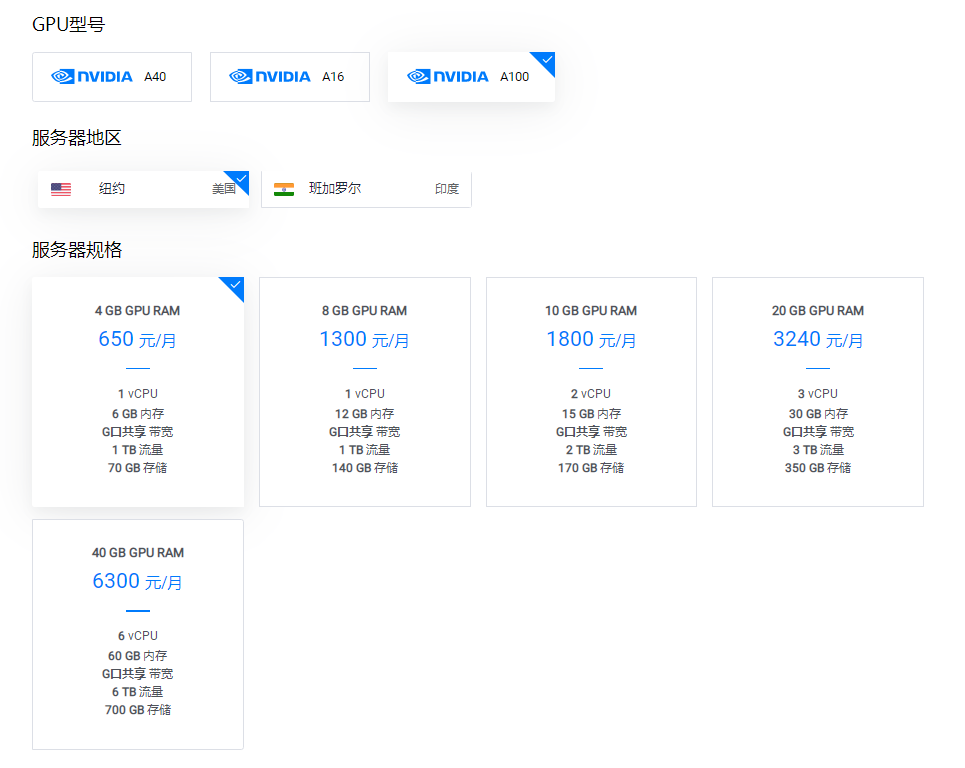
Task: Click the 1300 元/月 price
Action: tap(364, 339)
